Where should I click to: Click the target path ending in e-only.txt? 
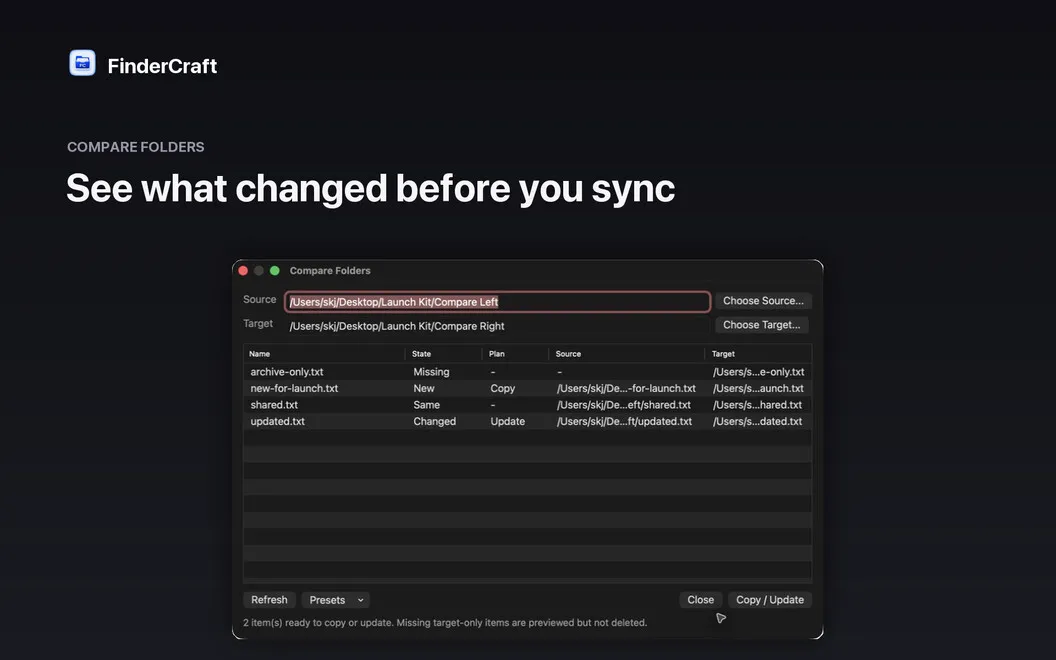[758, 372]
